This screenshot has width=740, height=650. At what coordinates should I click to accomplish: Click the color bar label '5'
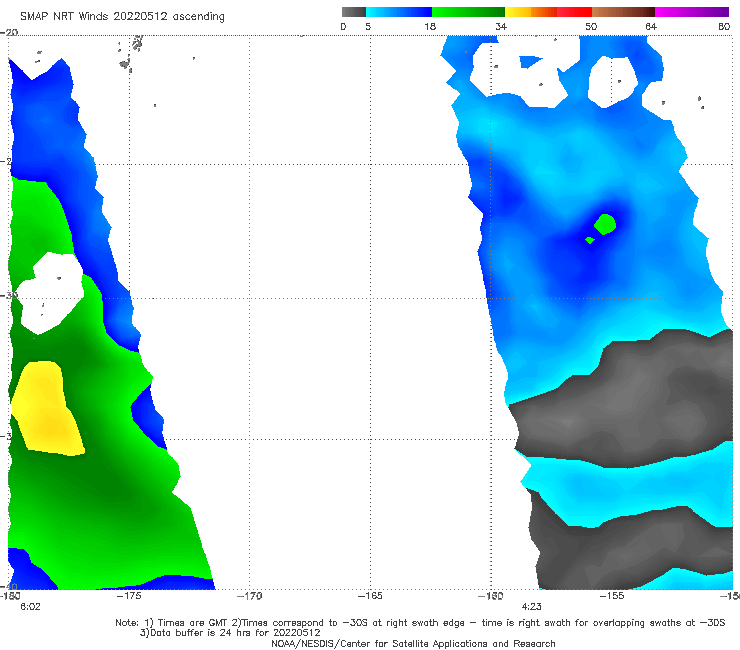tap(368, 26)
